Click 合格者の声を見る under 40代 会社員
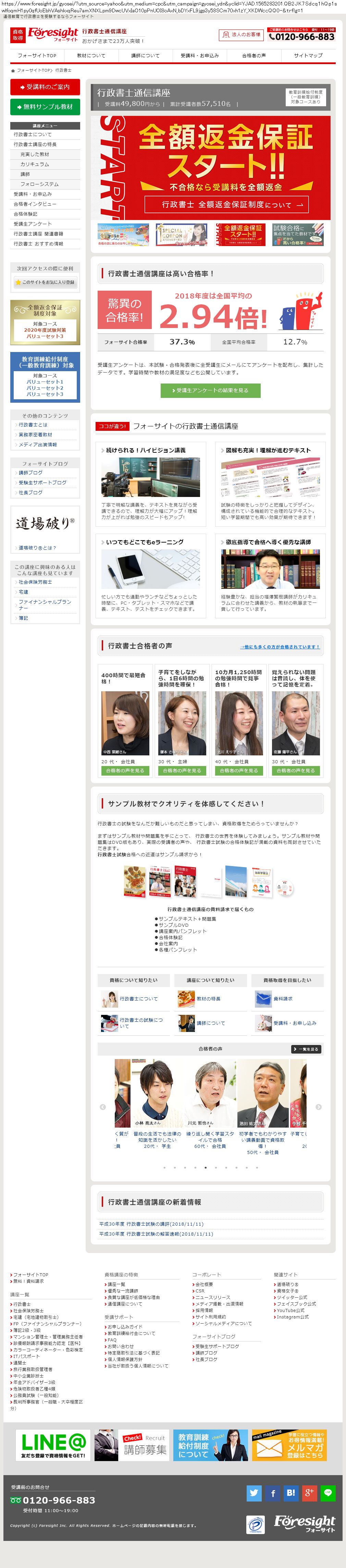346x1568 pixels. point(239,770)
